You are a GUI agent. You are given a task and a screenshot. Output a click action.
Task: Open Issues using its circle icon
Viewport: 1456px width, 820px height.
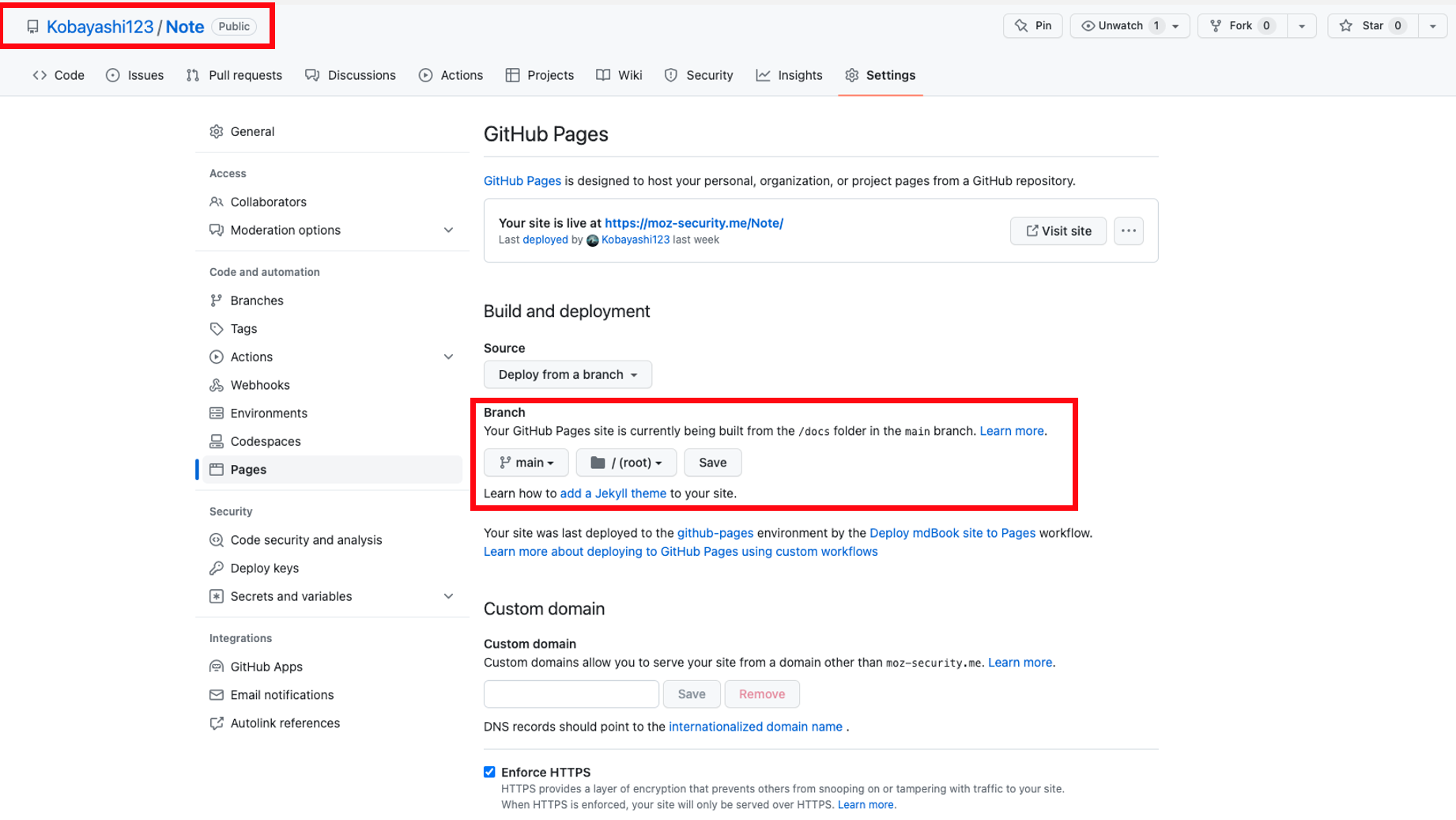point(111,75)
